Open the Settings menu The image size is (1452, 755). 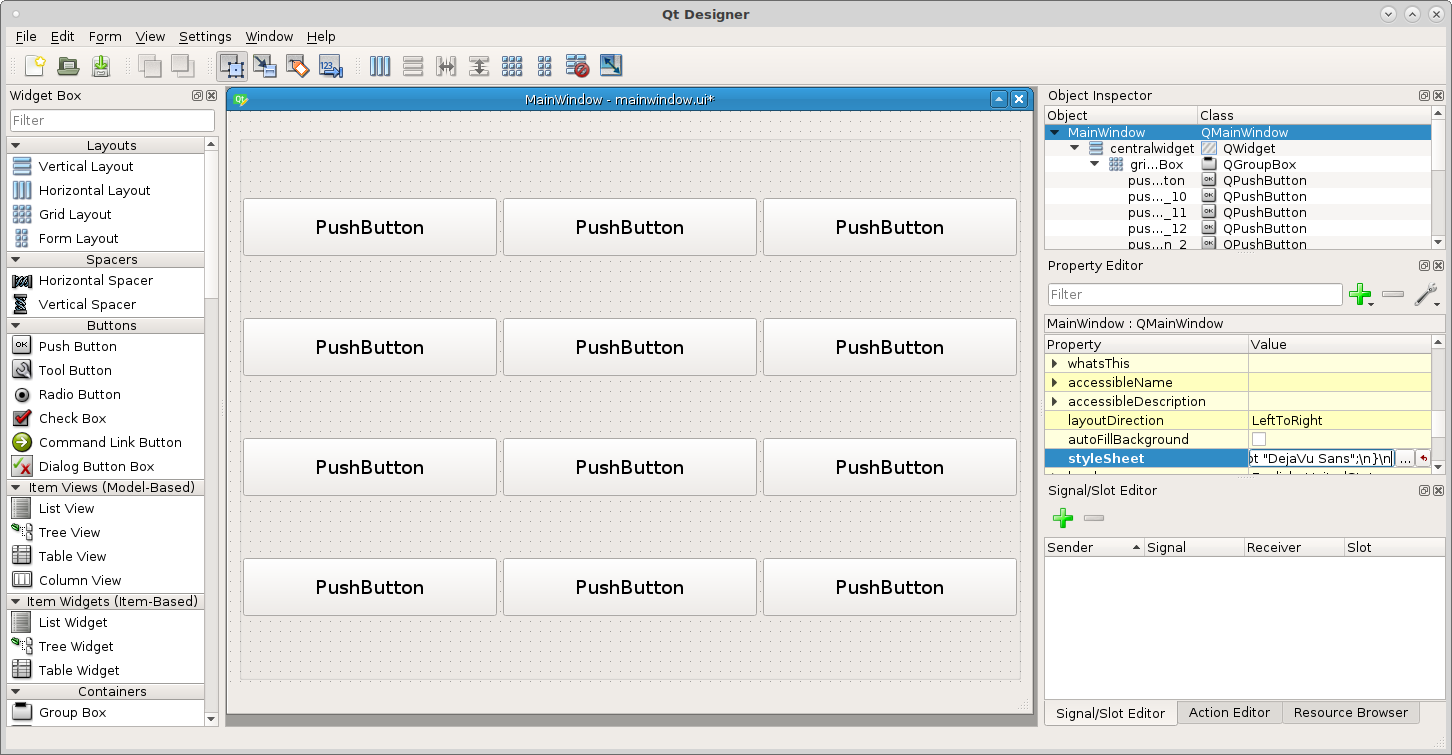point(205,36)
